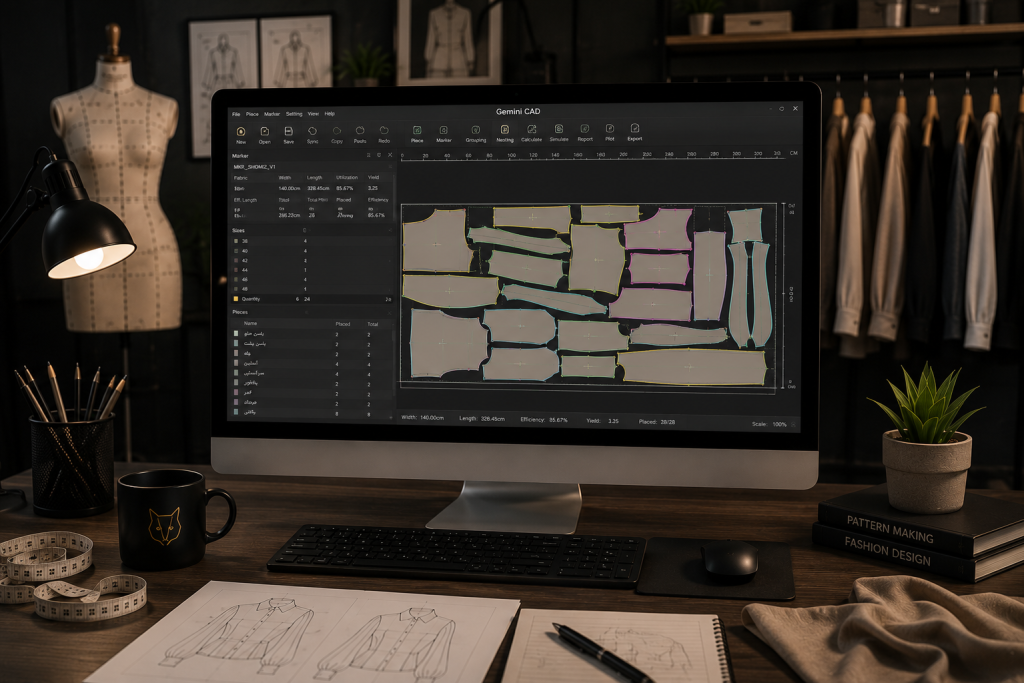Save the marker using Save icon
Image resolution: width=1024 pixels, height=683 pixels.
288,131
